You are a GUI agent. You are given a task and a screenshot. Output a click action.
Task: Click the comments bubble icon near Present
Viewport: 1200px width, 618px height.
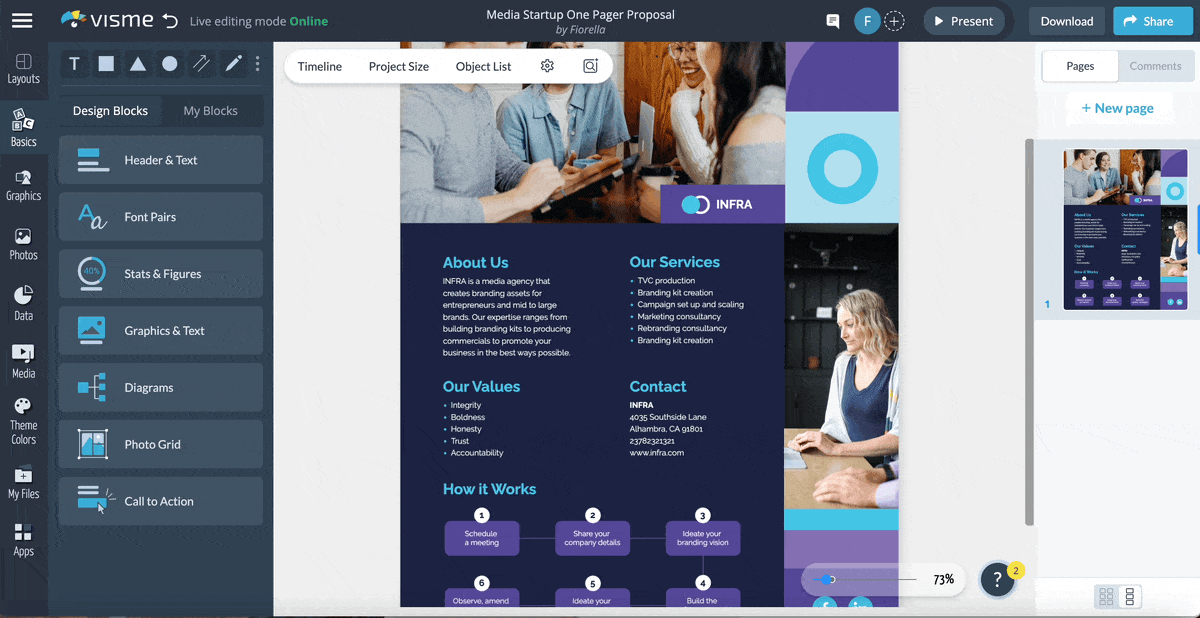(x=832, y=20)
